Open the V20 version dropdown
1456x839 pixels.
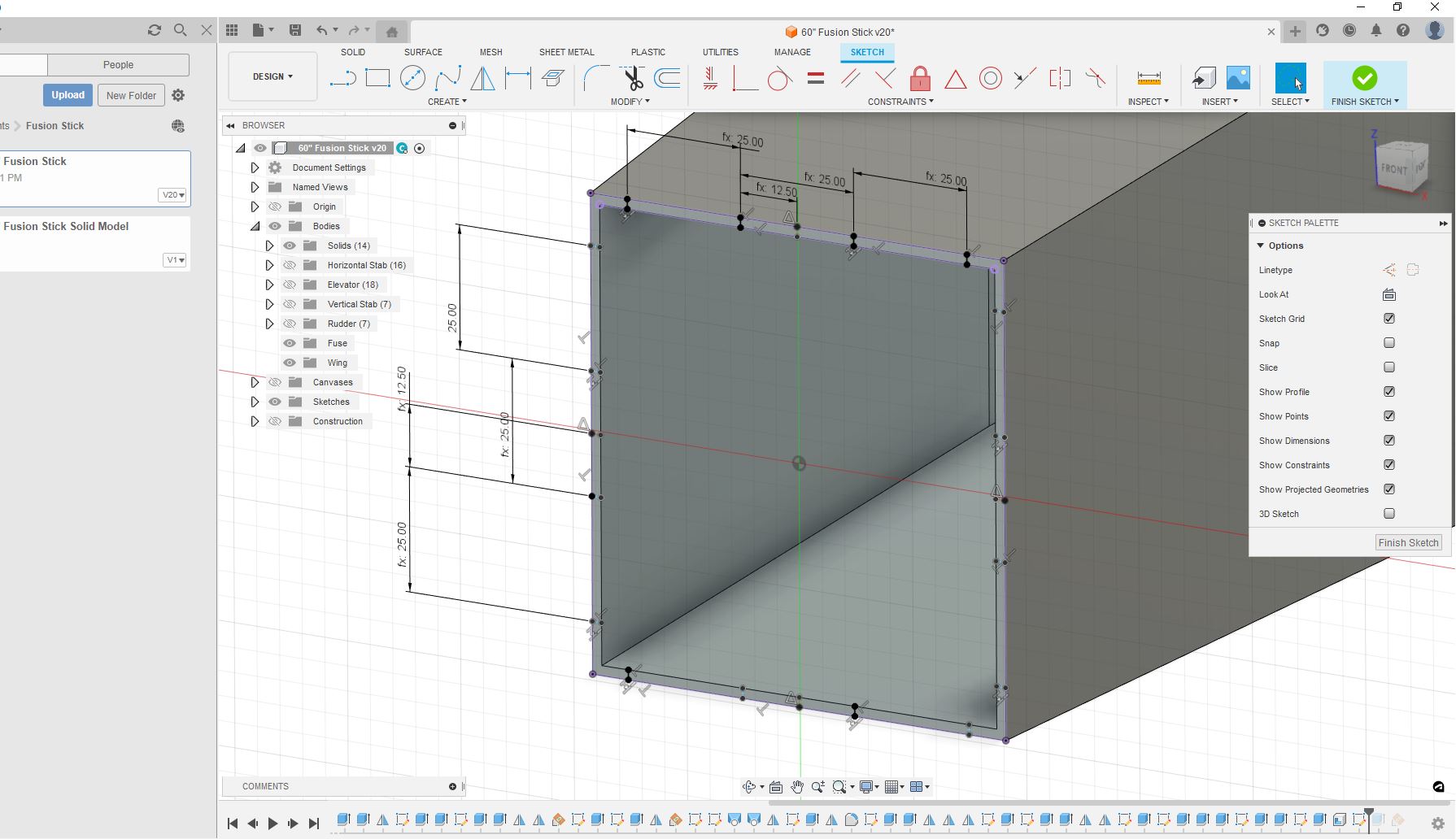173,195
